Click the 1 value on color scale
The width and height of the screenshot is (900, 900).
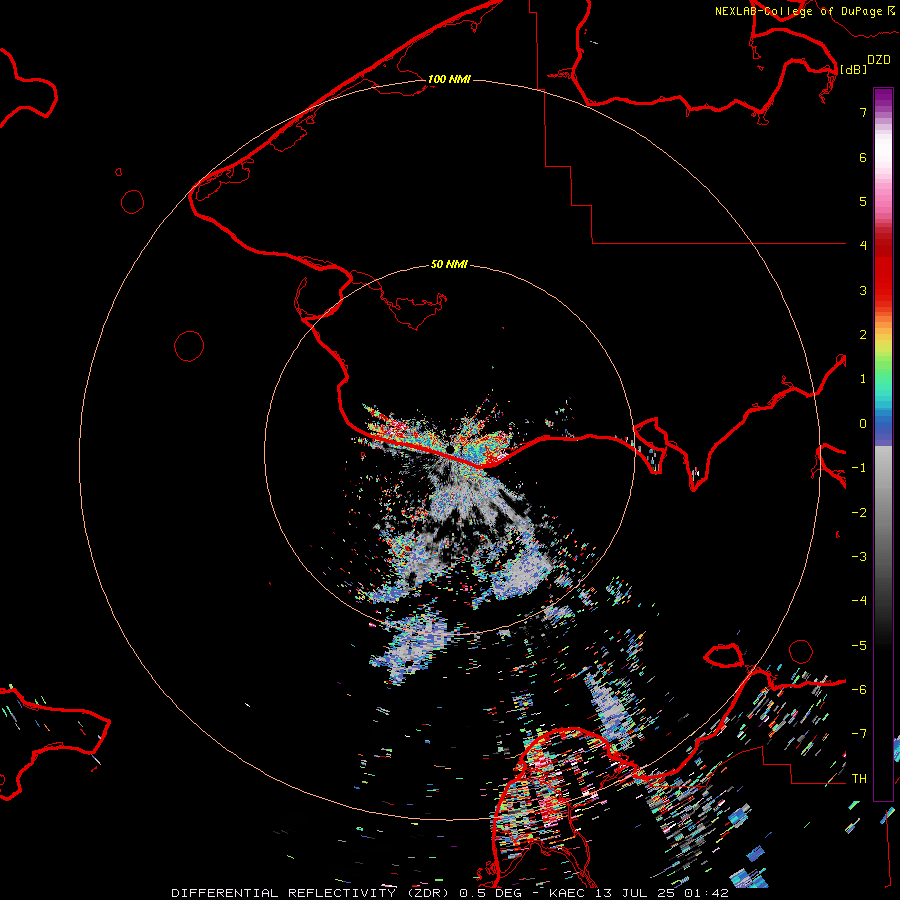pyautogui.click(x=863, y=379)
